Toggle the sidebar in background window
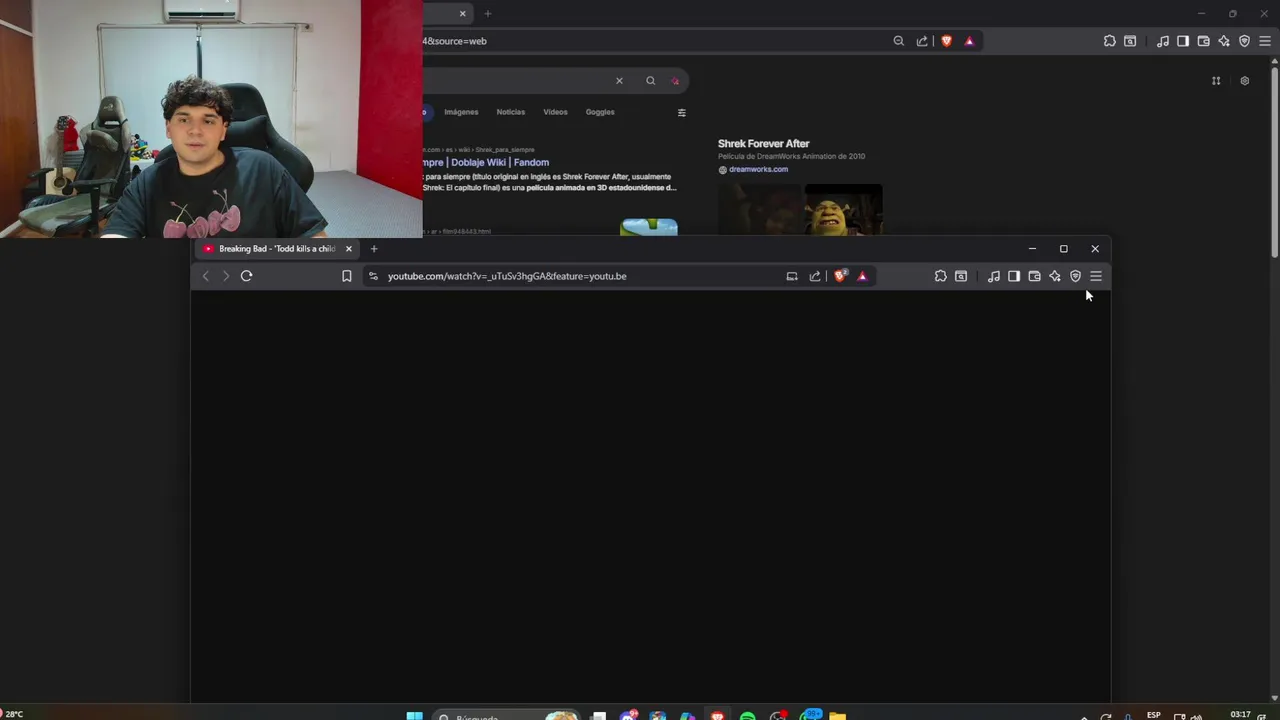1280x720 pixels. tap(1183, 41)
